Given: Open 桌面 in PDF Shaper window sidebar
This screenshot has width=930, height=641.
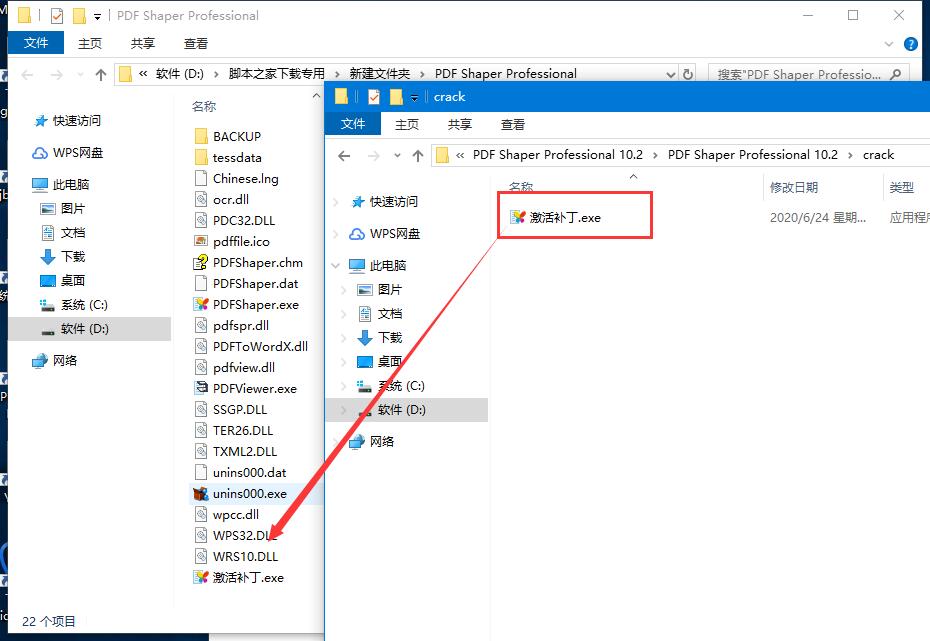Looking at the screenshot, I should point(62,280).
